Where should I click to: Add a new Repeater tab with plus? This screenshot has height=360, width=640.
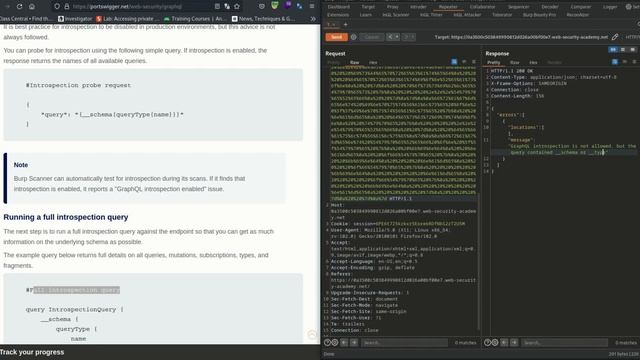coord(345,24)
